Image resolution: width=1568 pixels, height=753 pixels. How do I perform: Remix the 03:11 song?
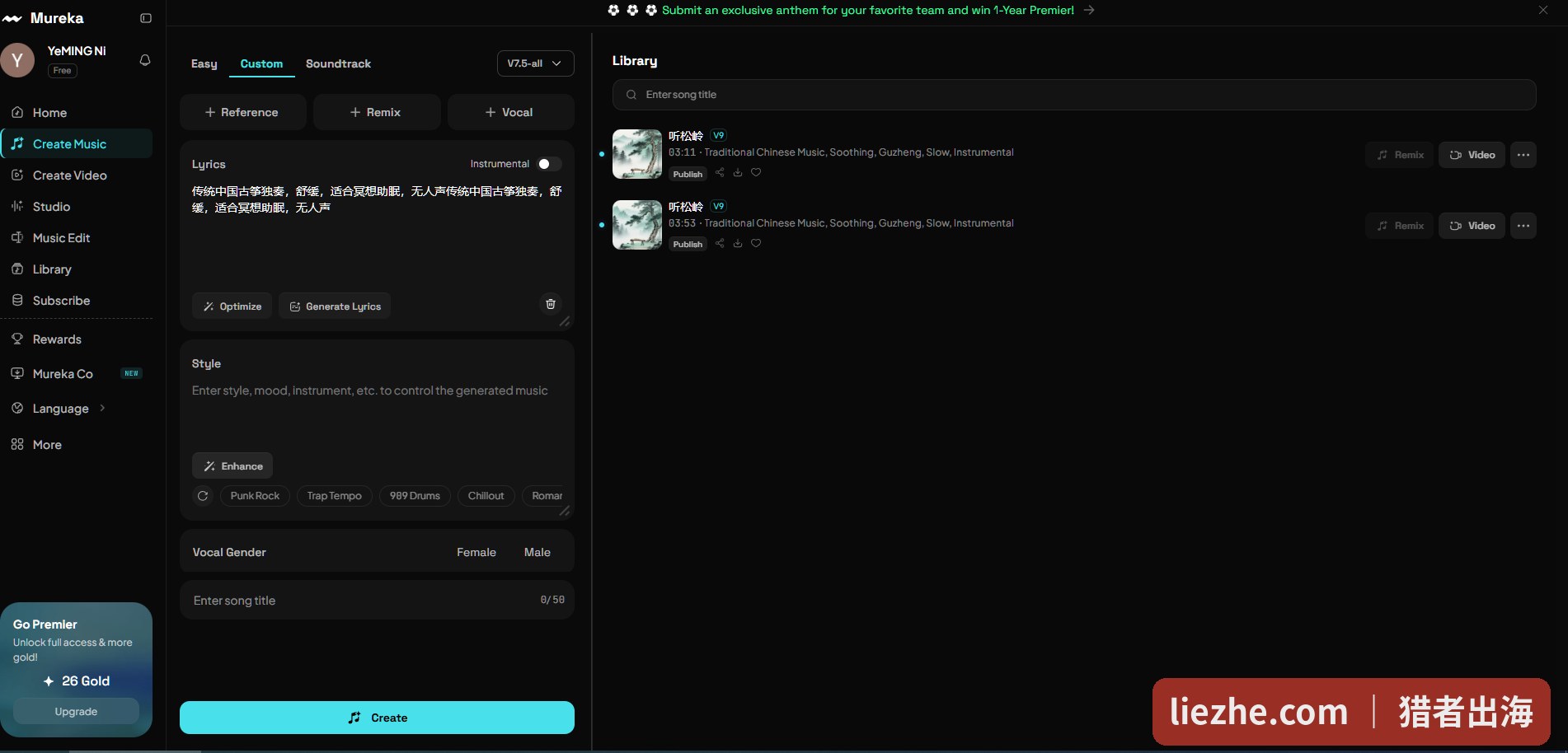[1400, 155]
